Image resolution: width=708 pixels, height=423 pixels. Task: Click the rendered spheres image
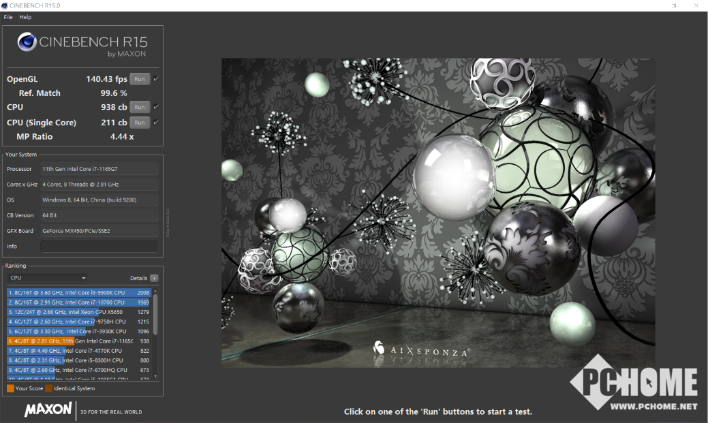click(438, 213)
